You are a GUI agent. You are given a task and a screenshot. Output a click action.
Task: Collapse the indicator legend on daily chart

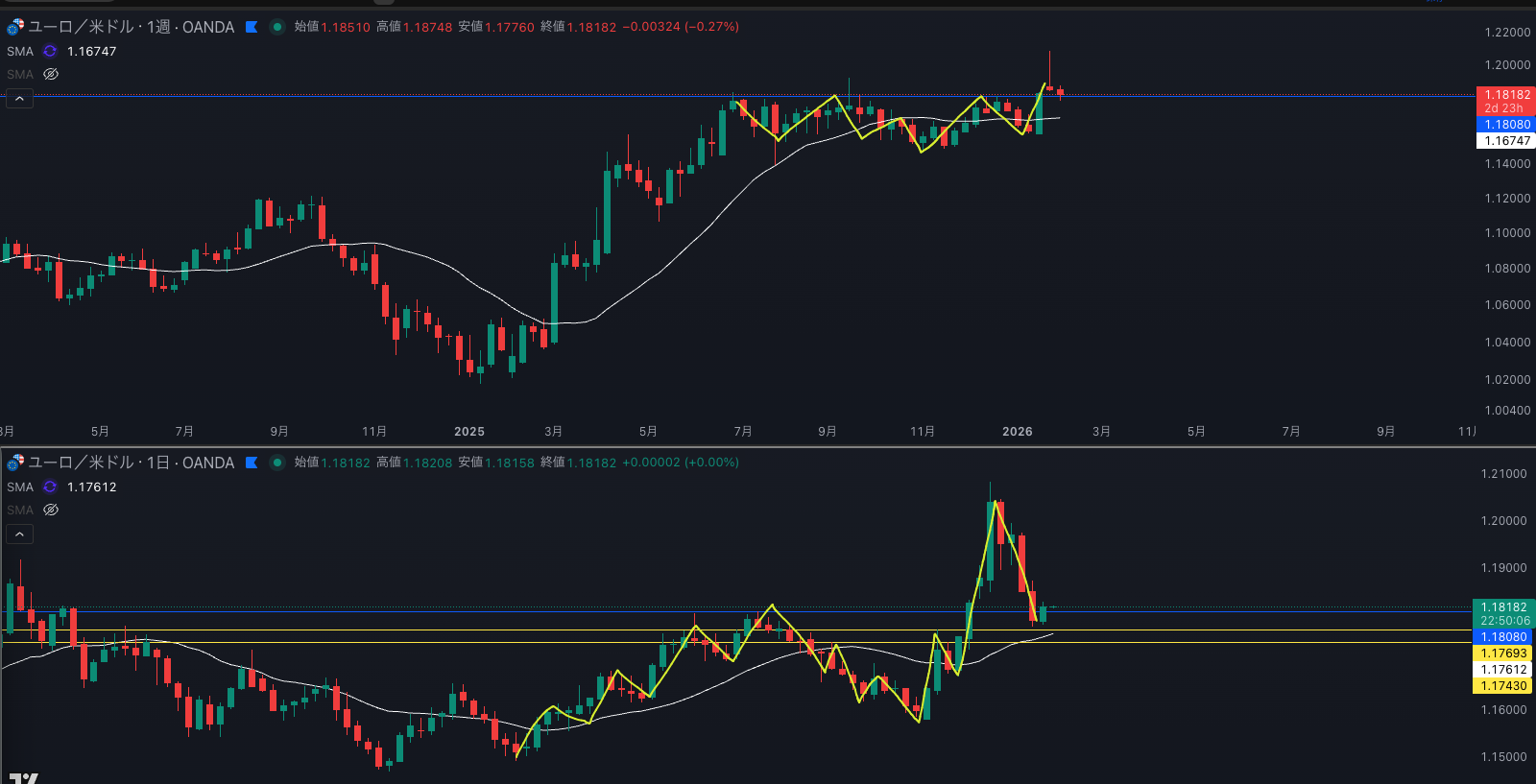coord(19,535)
